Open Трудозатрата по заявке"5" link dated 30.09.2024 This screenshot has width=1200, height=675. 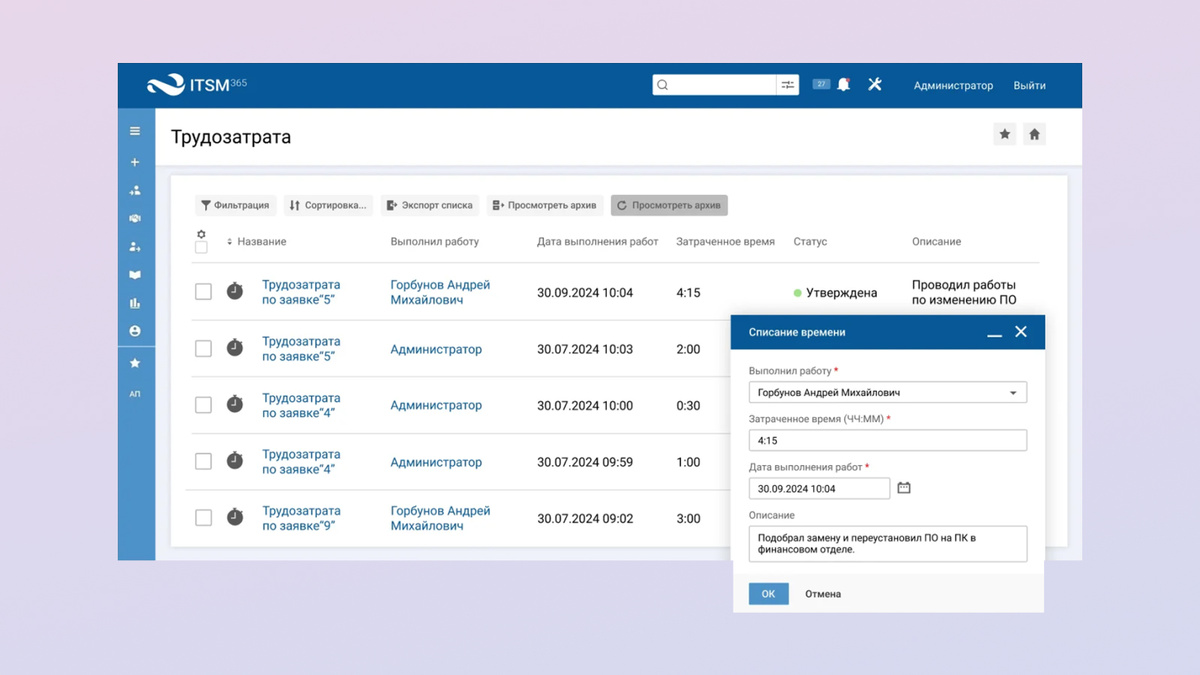pos(301,292)
